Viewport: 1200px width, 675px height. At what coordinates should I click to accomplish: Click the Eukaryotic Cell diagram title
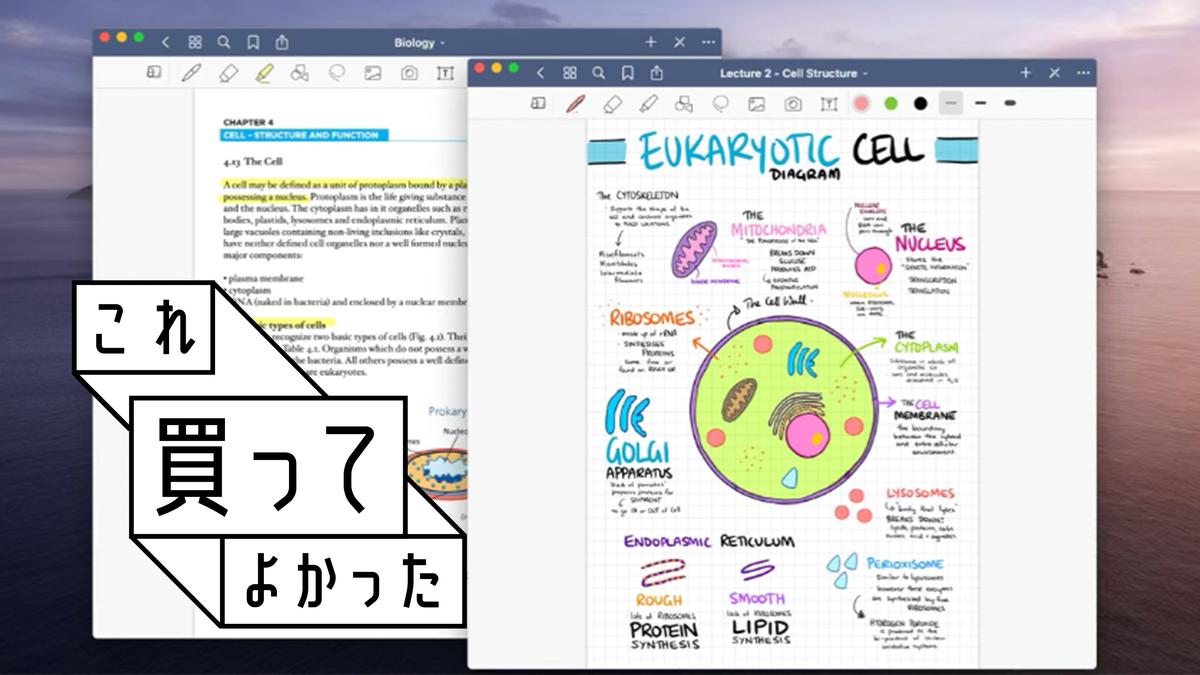pyautogui.click(x=781, y=152)
